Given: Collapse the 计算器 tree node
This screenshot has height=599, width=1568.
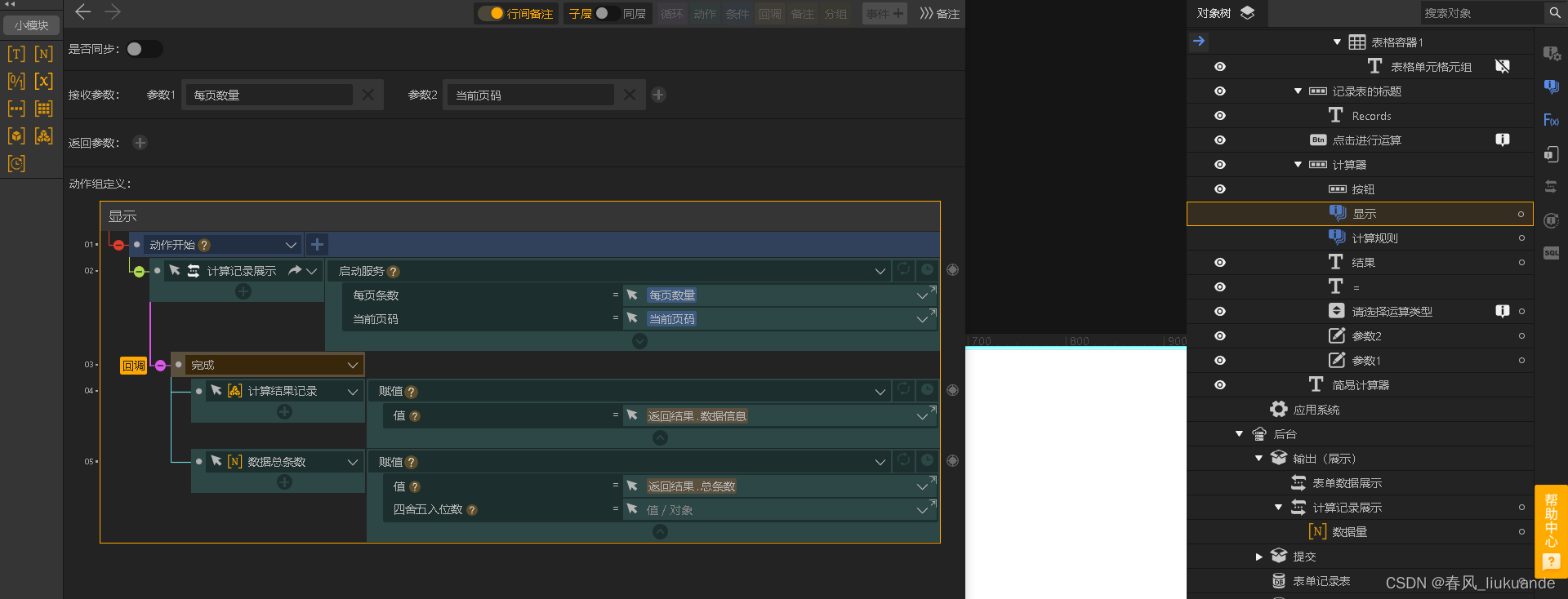Looking at the screenshot, I should (x=1298, y=165).
